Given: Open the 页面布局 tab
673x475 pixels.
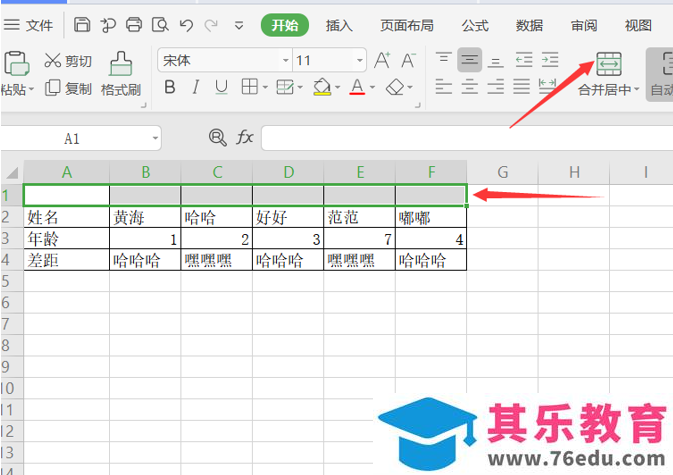Looking at the screenshot, I should pyautogui.click(x=406, y=26).
